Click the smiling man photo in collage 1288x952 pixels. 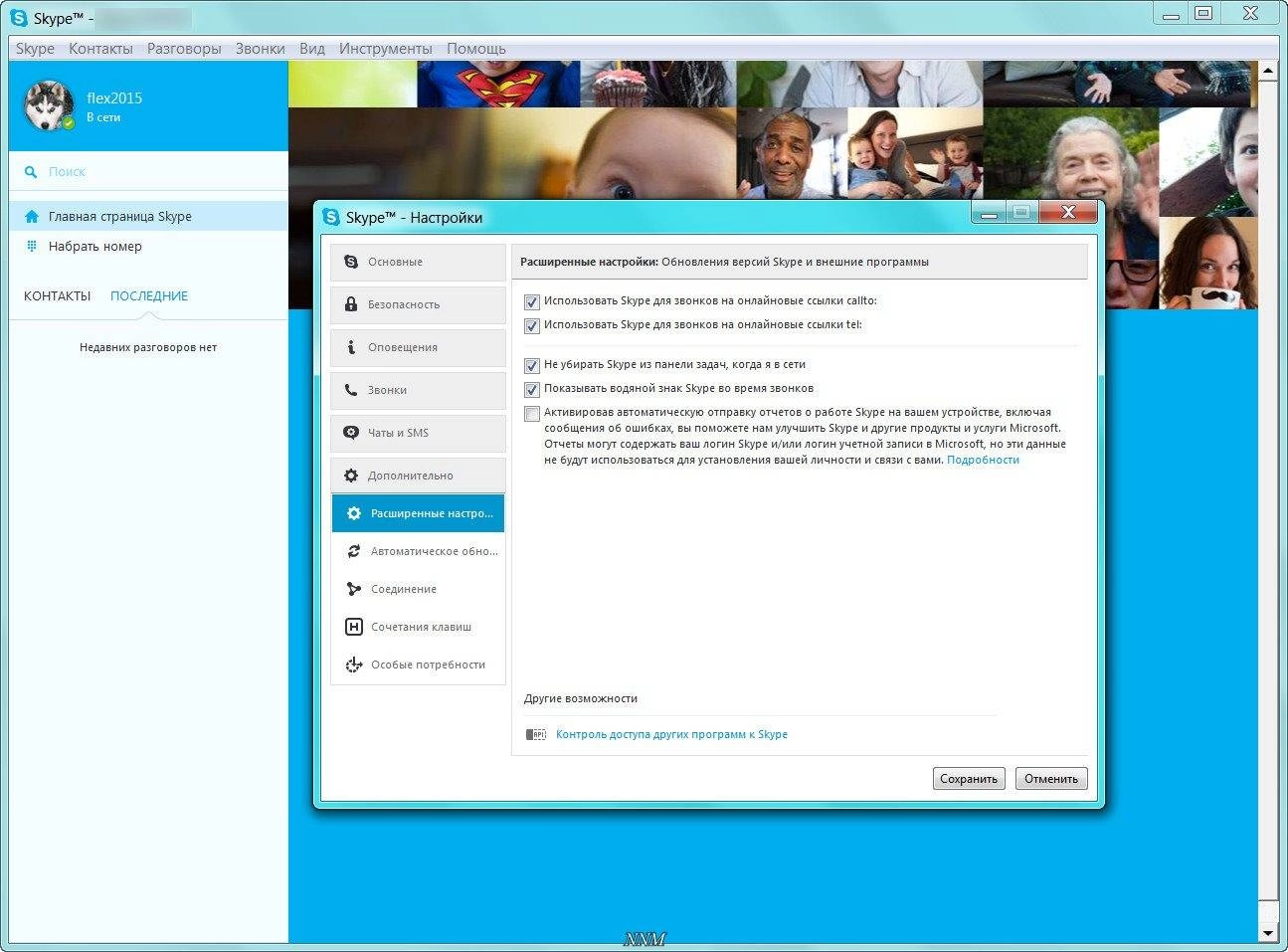792,153
